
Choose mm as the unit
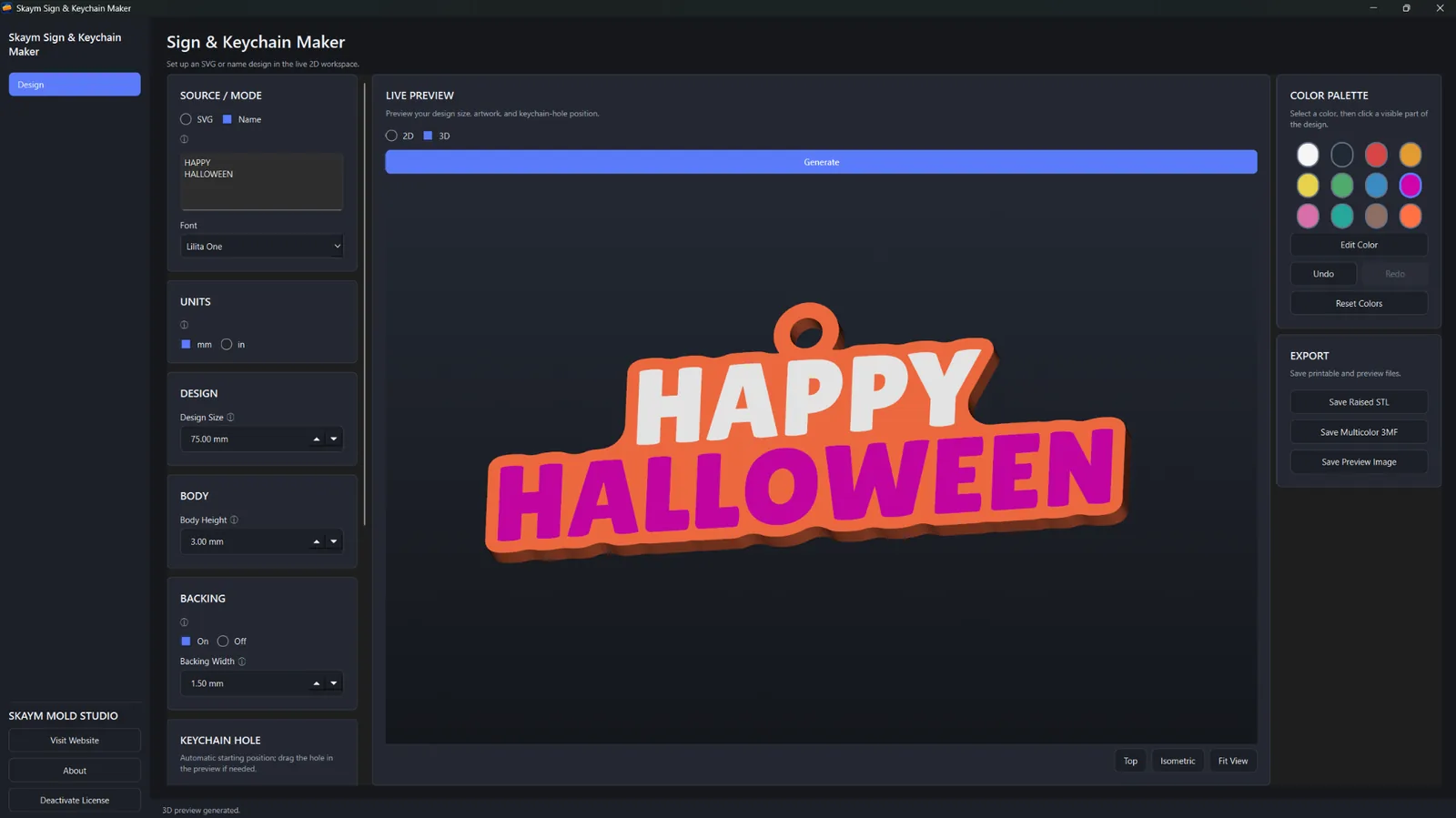pyautogui.click(x=186, y=345)
